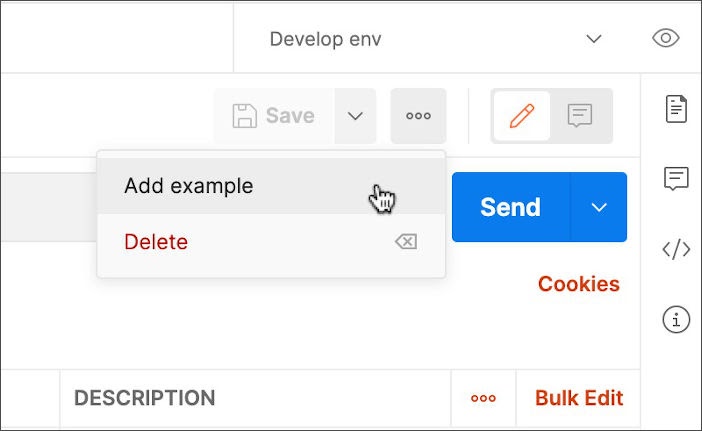Click the backspace icon beside Delete
702x431 pixels.
(x=405, y=242)
